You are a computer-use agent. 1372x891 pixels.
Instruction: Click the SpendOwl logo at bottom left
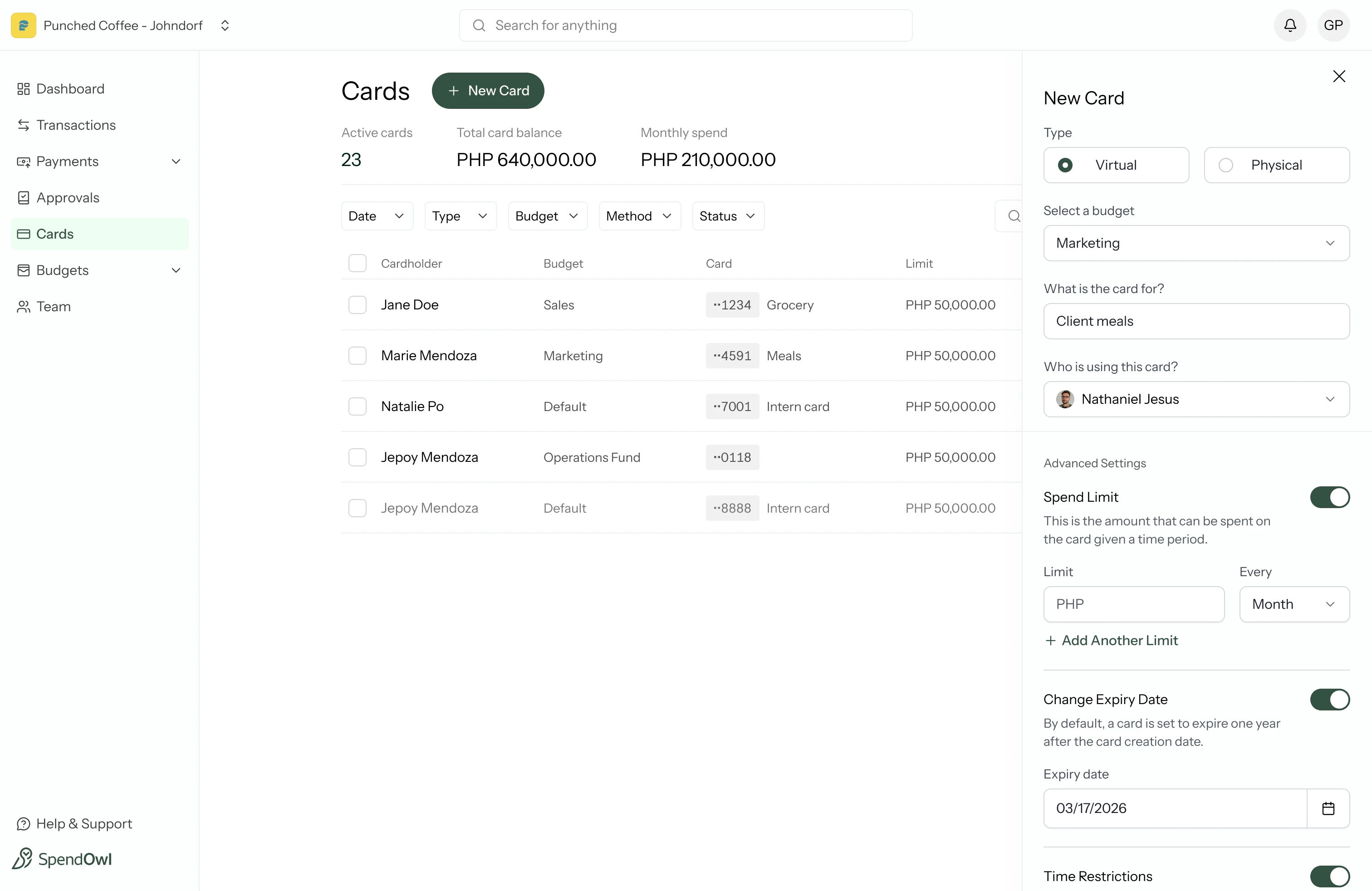pyautogui.click(x=62, y=858)
